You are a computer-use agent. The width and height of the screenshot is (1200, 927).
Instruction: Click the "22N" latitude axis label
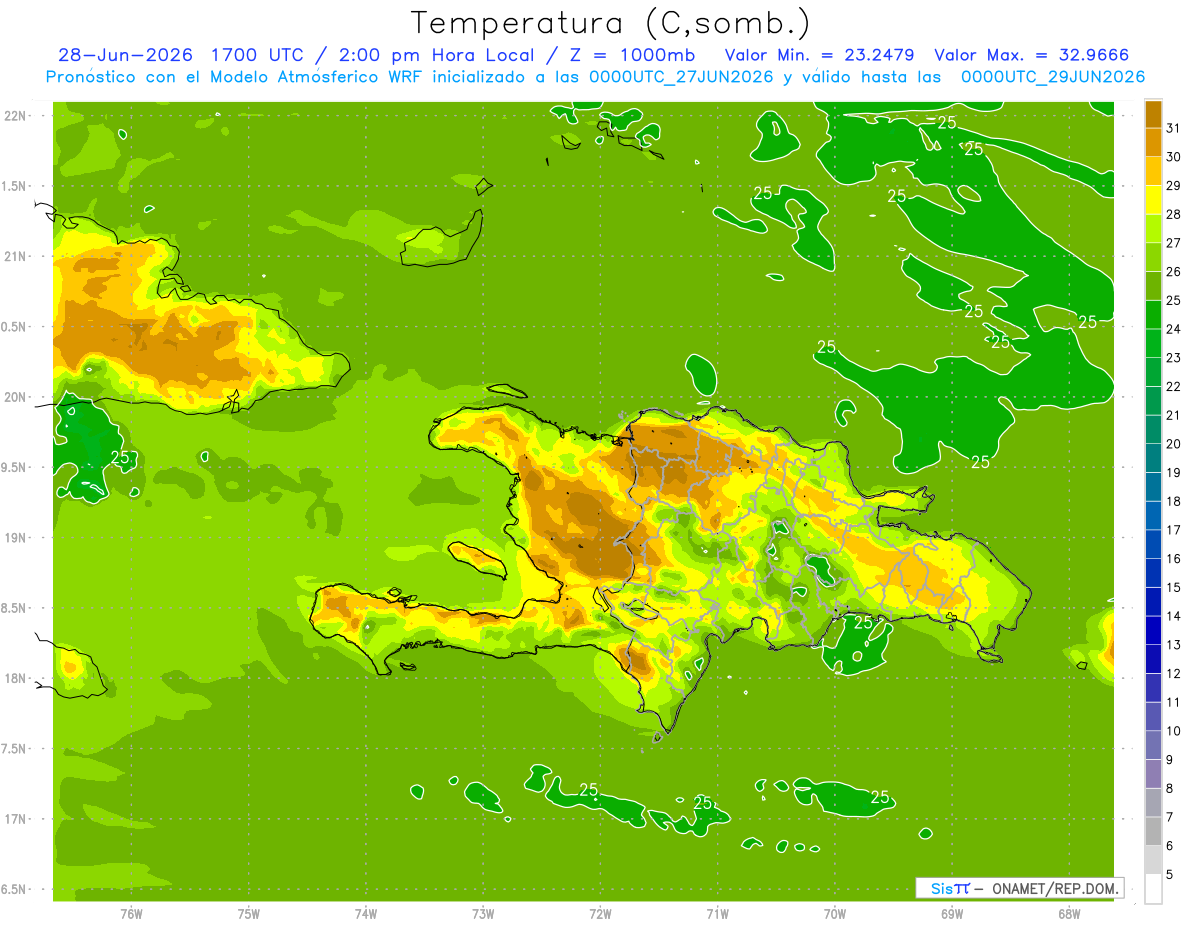pos(16,116)
